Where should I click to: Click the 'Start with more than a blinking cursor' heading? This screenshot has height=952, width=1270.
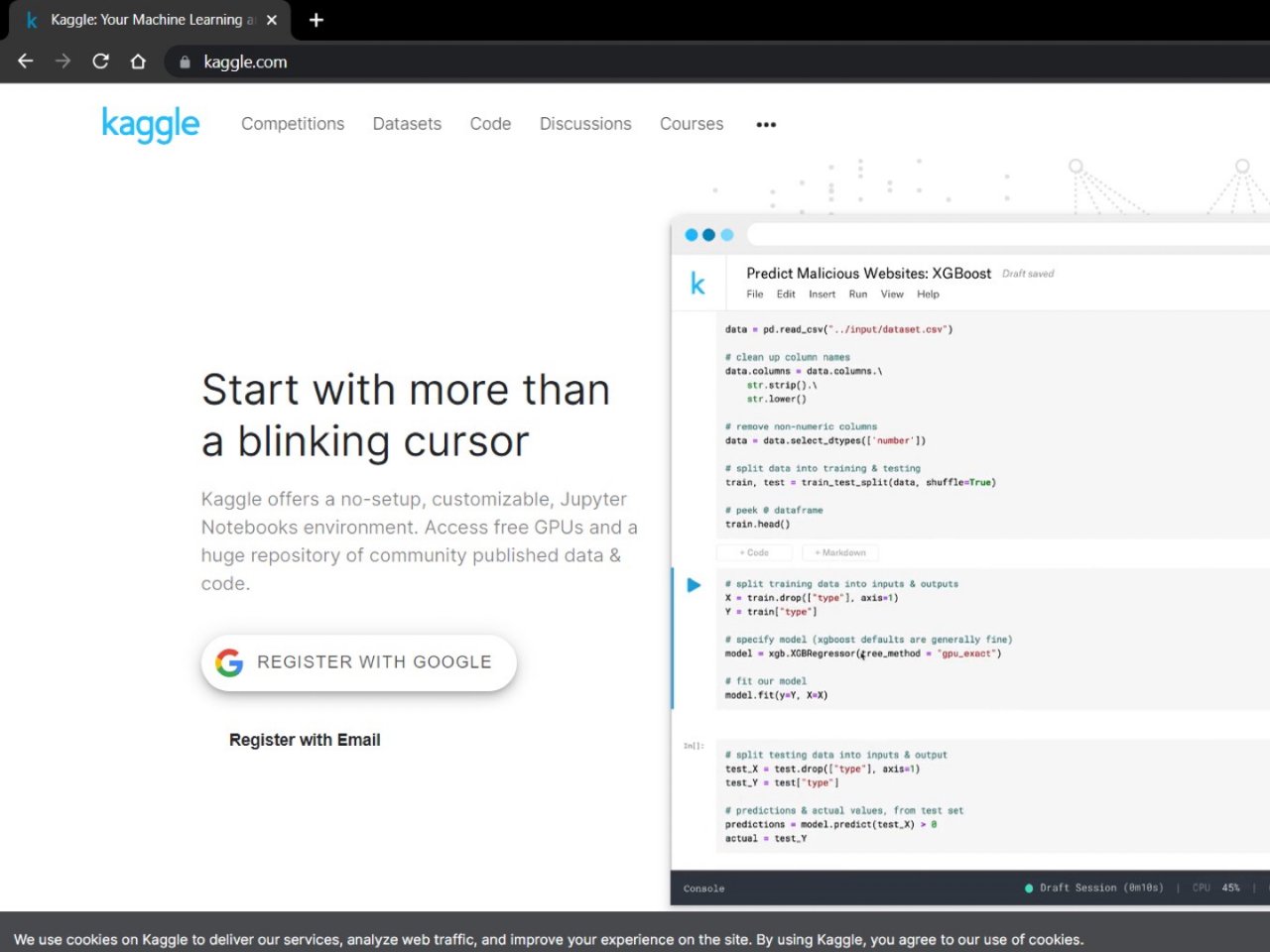click(406, 416)
